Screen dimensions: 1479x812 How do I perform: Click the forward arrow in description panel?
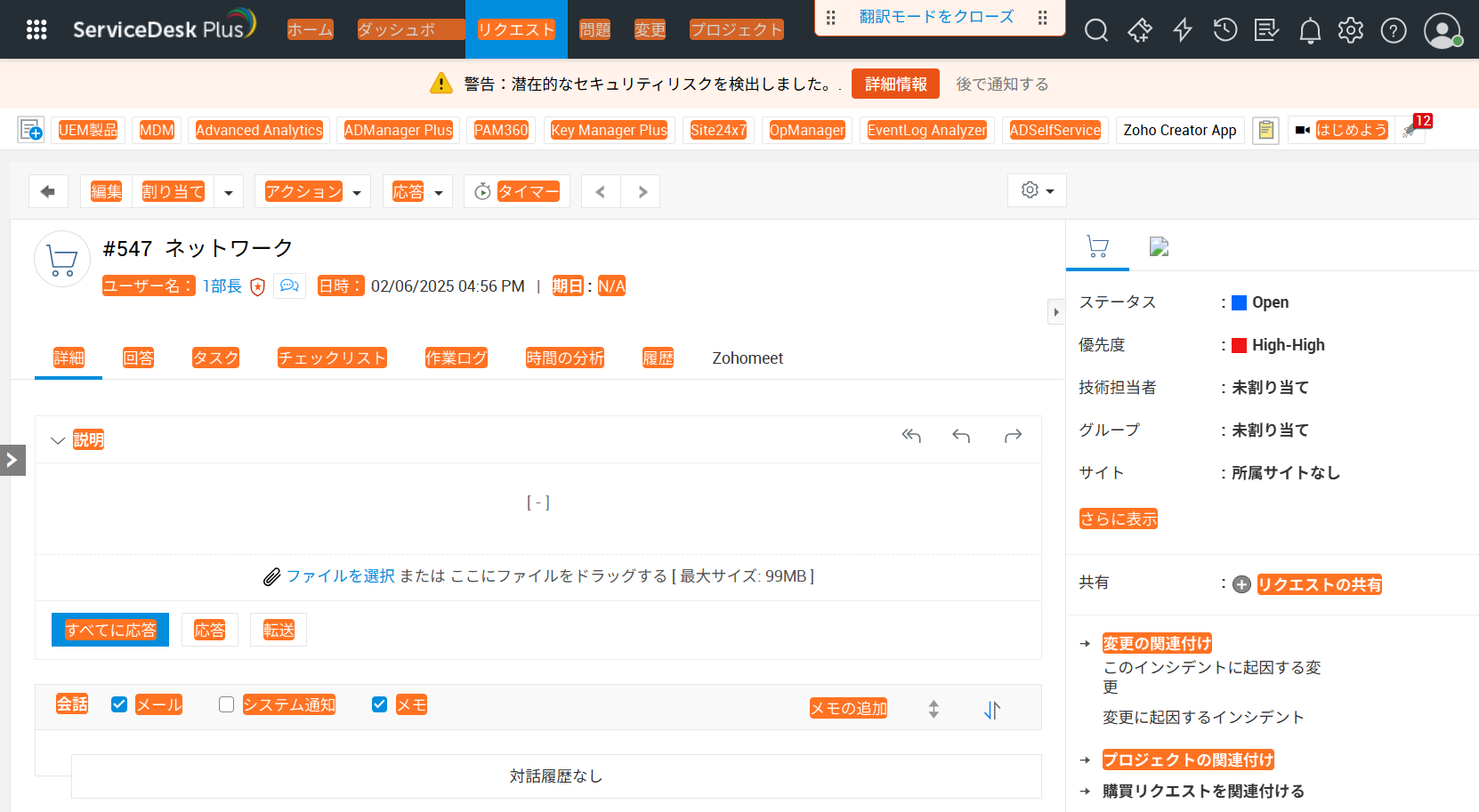(x=1013, y=436)
